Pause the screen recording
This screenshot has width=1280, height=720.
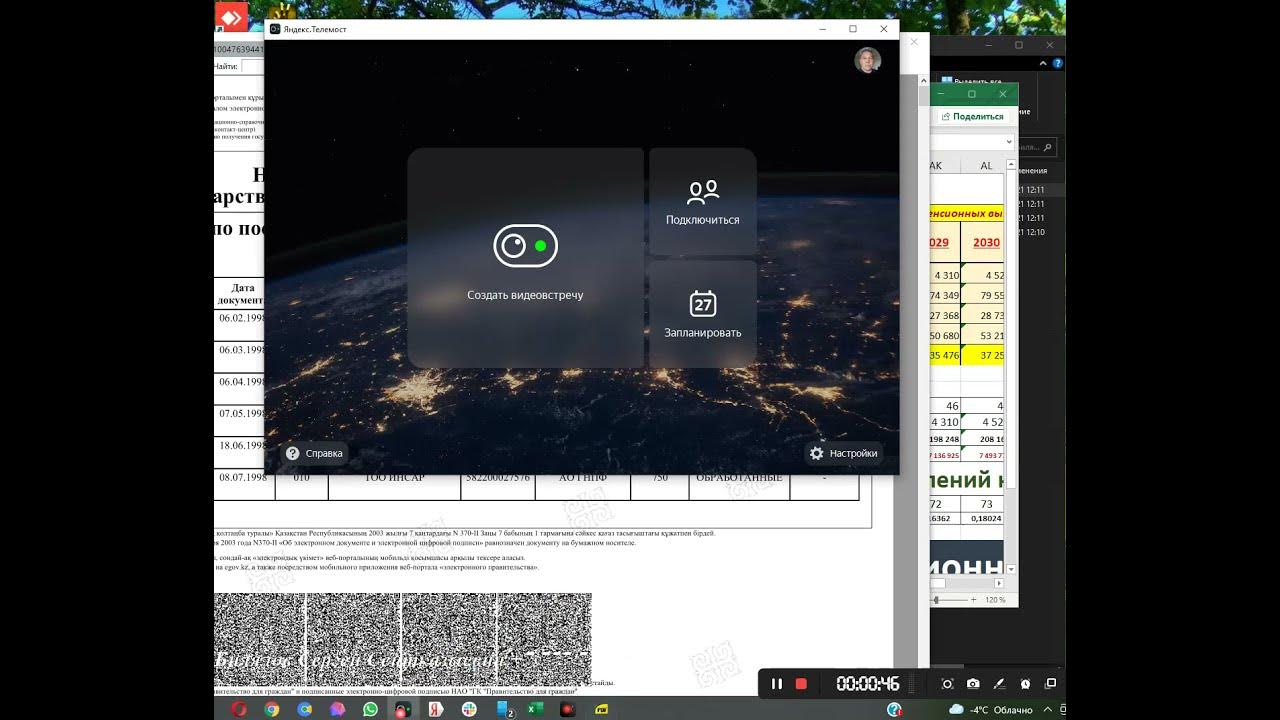click(x=776, y=684)
